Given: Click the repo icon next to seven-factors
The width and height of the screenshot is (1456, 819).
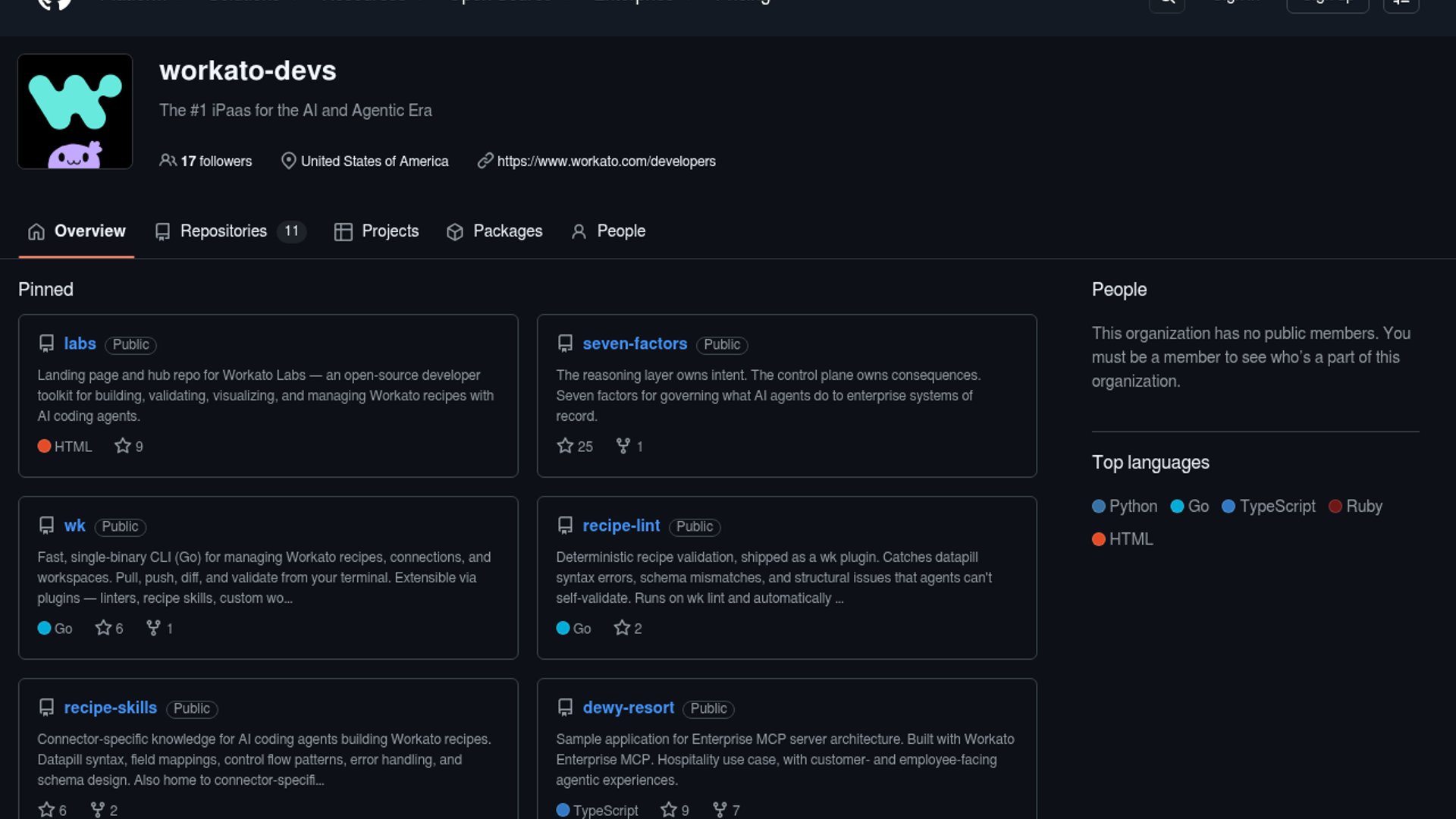Looking at the screenshot, I should (x=565, y=344).
